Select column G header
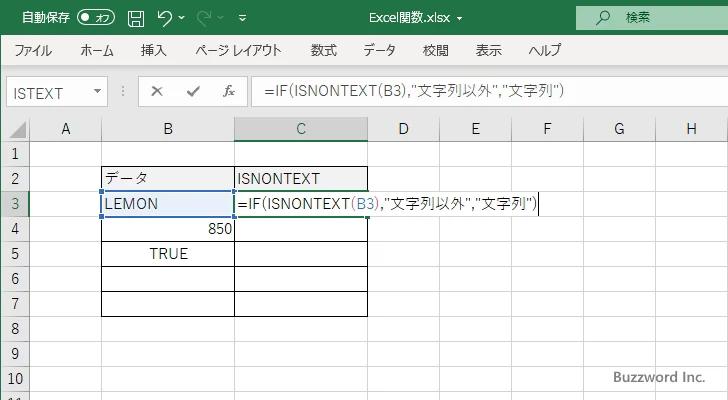Viewport: 728px width, 400px height. coord(619,129)
